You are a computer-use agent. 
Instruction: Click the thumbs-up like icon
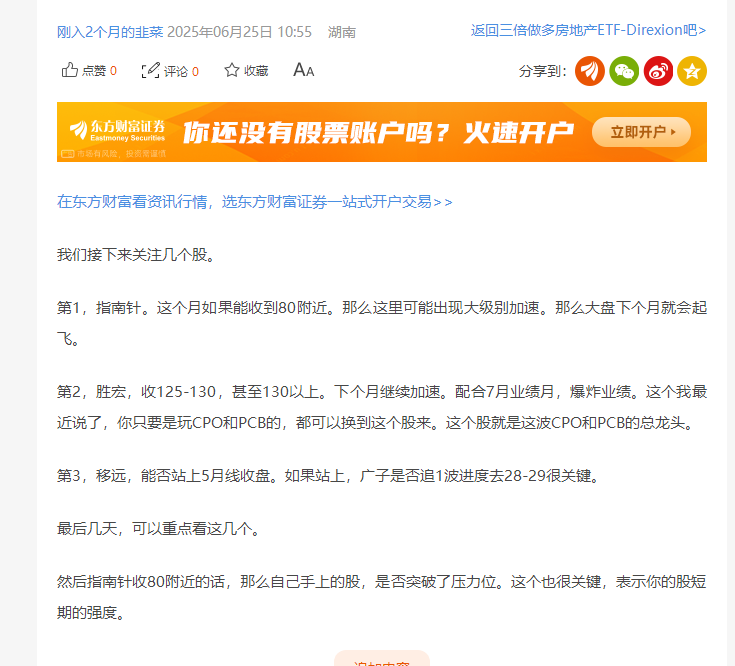[69, 70]
